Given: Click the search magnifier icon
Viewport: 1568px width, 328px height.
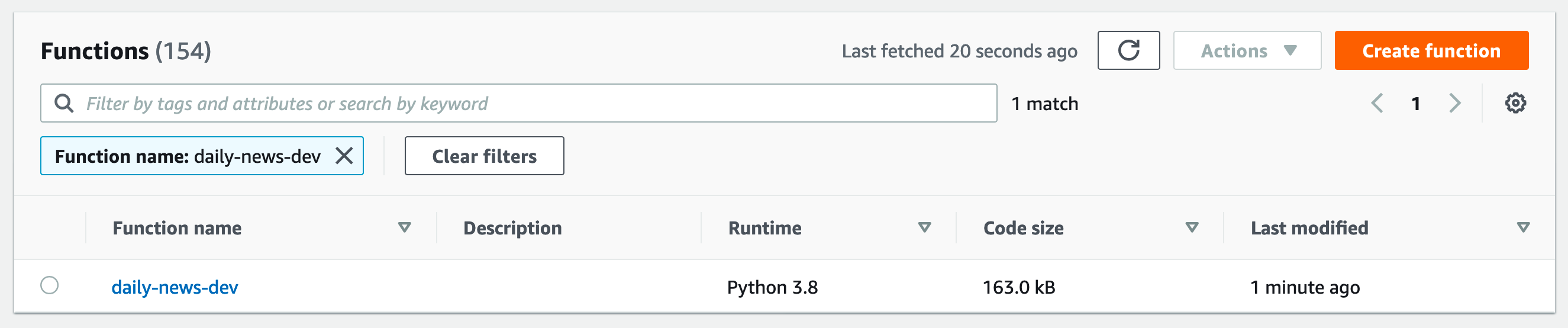Looking at the screenshot, I should tap(64, 104).
